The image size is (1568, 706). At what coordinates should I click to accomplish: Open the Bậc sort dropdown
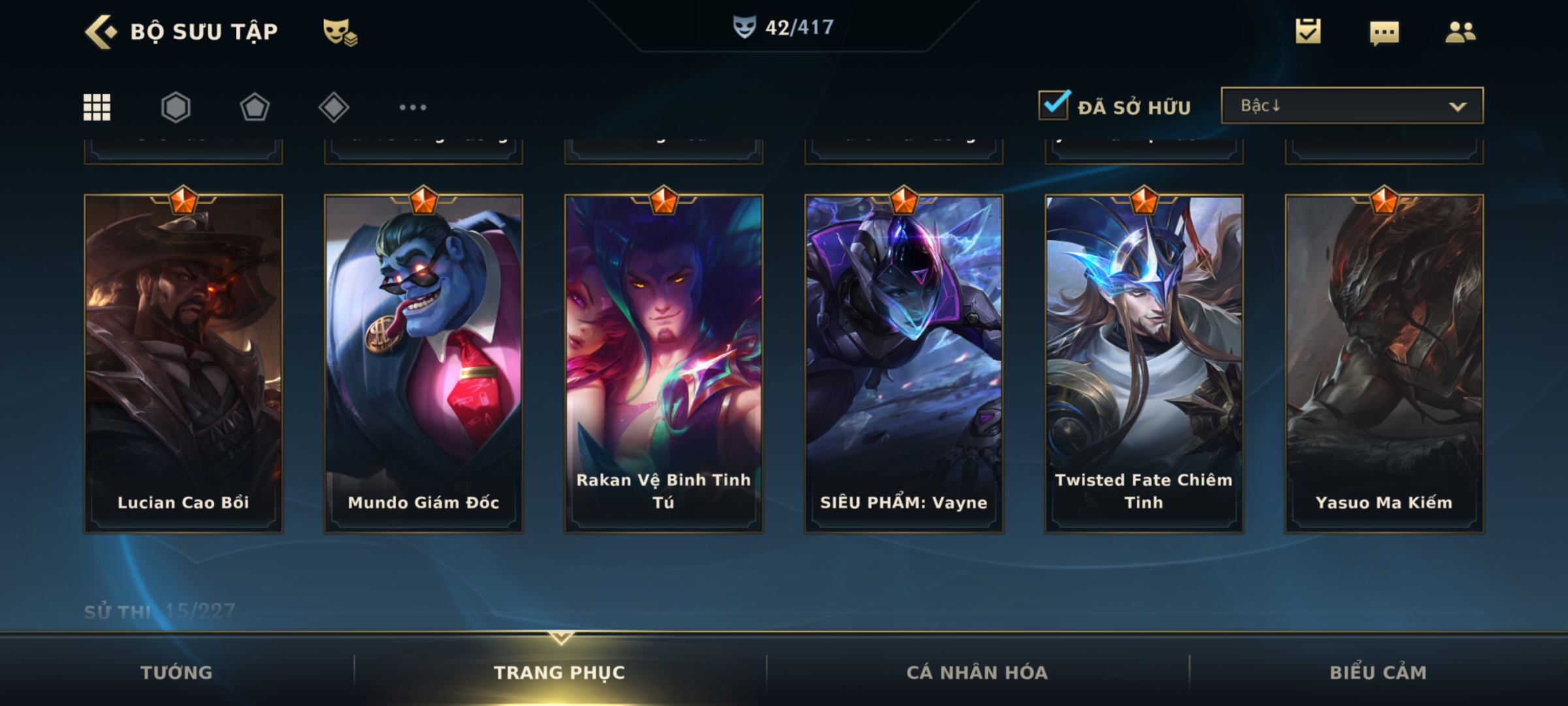coord(1352,105)
